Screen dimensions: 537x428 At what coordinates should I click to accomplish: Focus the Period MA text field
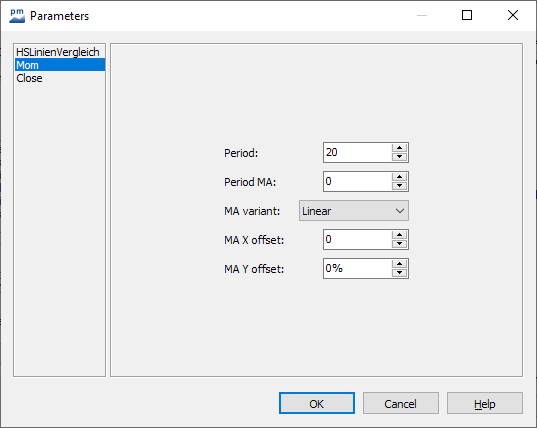click(358, 181)
